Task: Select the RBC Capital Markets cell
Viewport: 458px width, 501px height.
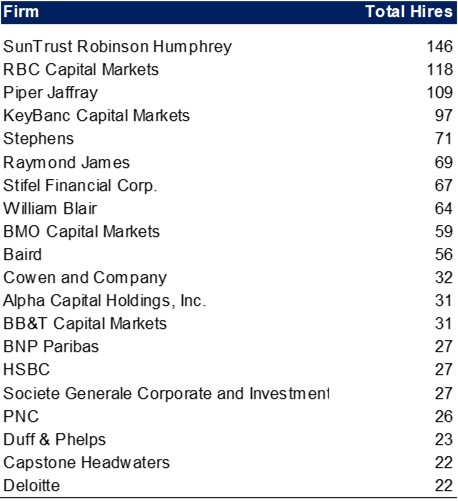Action: tap(81, 70)
